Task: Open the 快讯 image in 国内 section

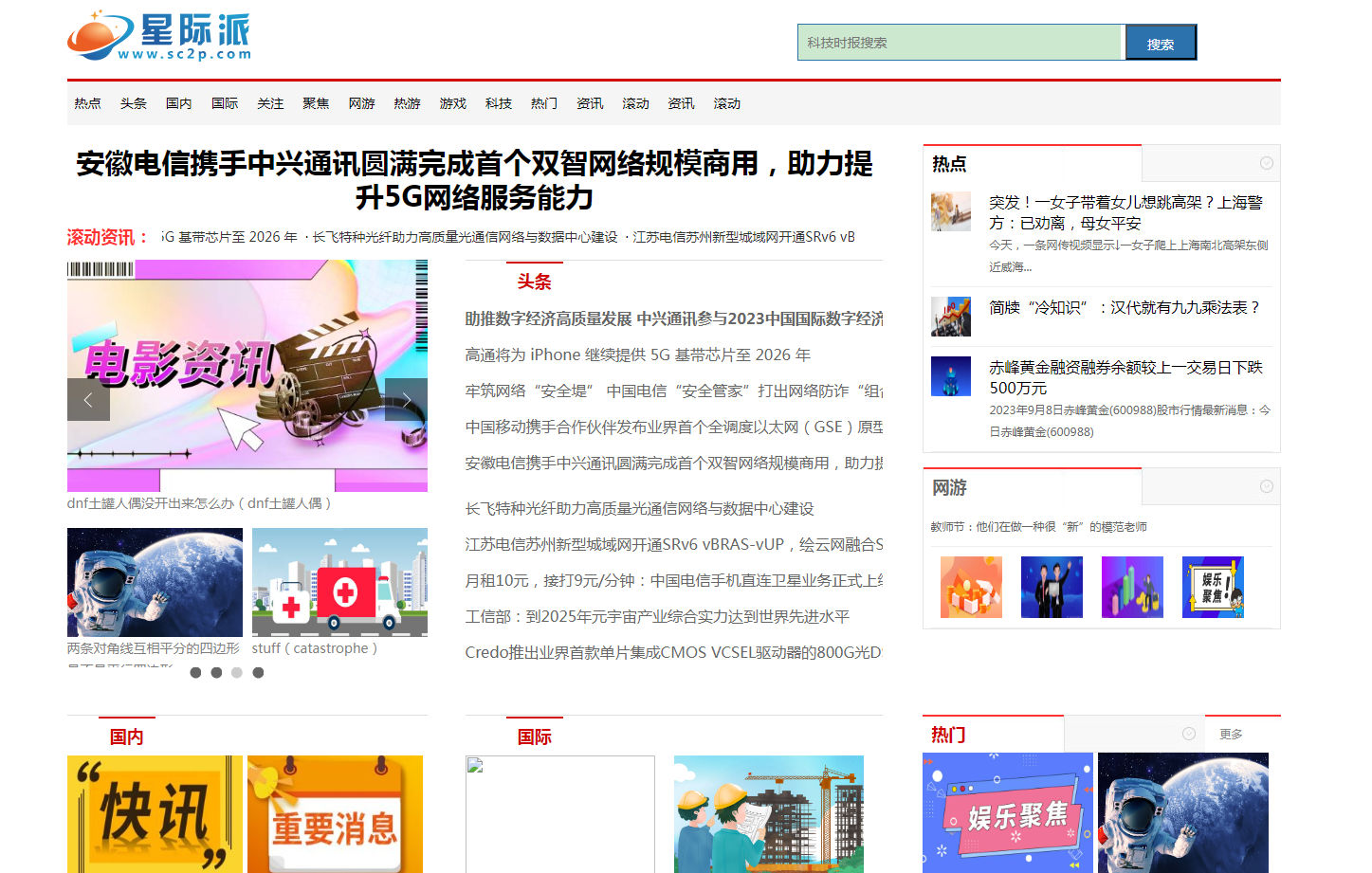Action: (155, 814)
